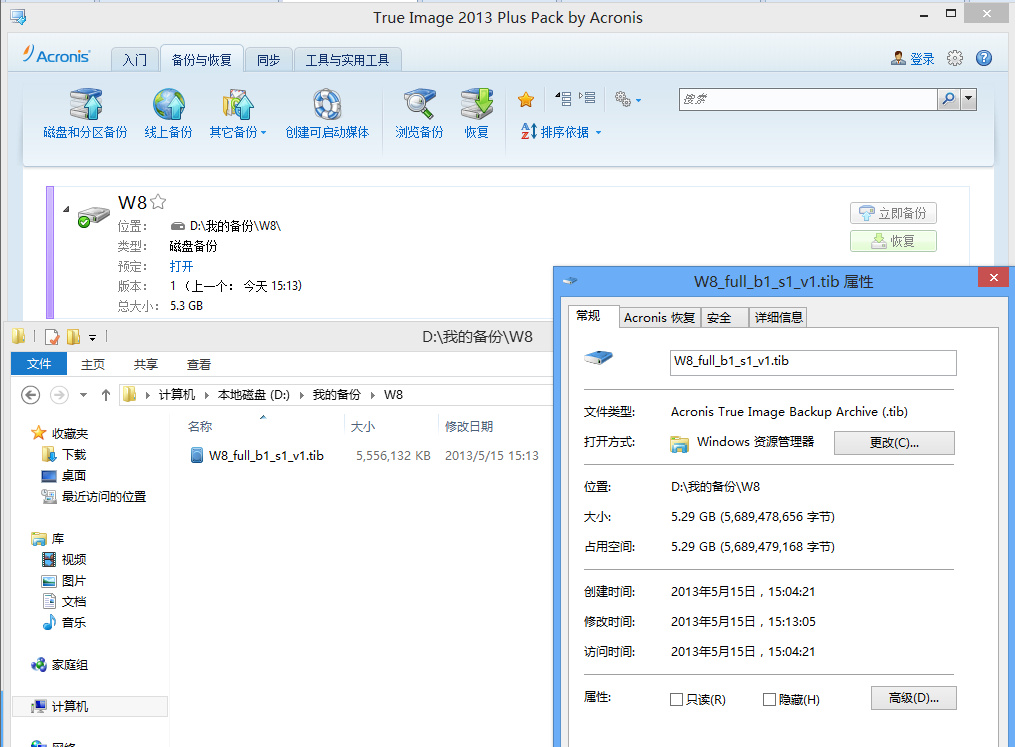
Task: Collapse all backup entries icon
Action: pos(563,98)
